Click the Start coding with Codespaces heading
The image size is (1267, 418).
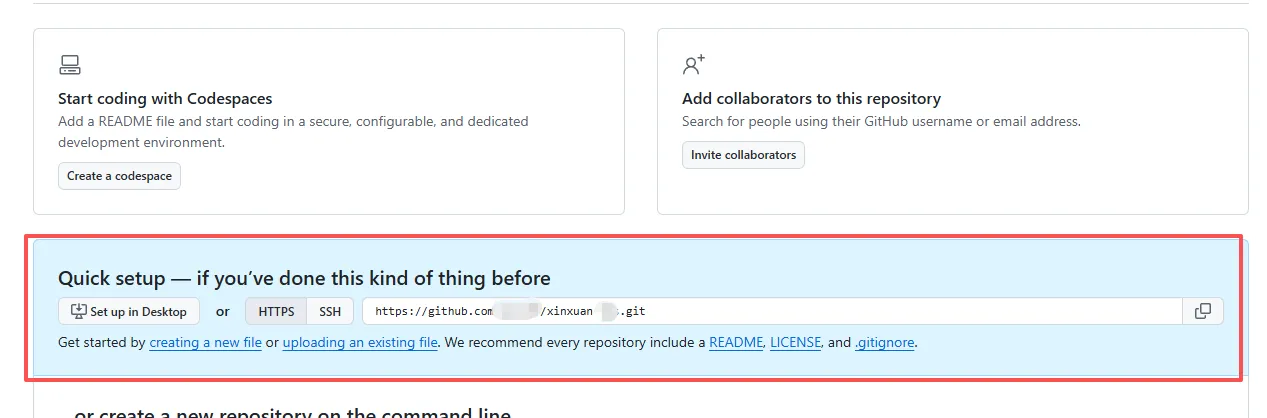coord(165,99)
